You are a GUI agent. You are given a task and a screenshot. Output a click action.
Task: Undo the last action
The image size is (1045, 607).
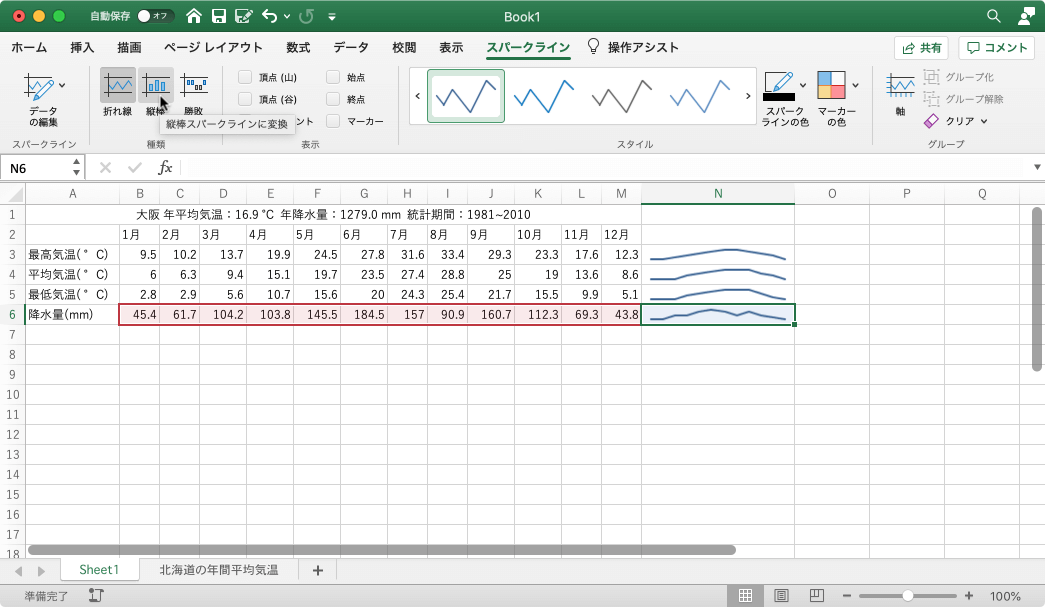click(269, 16)
